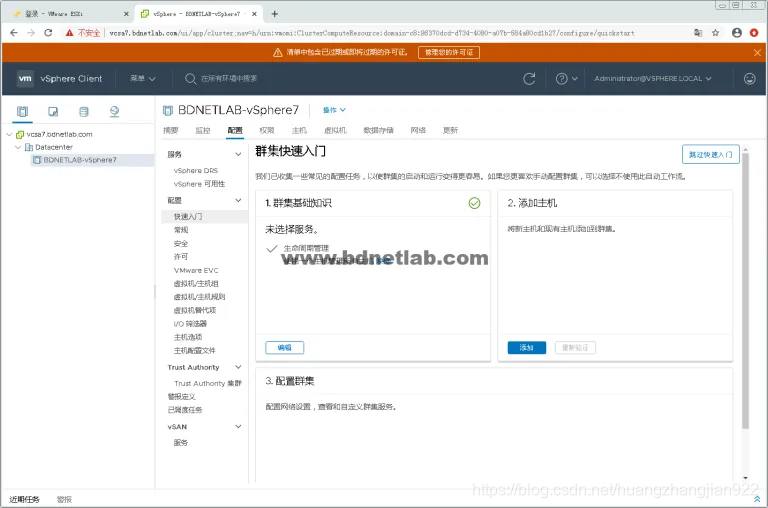
Task: Collapse the 配置 section in config sidebar
Action: (238, 200)
